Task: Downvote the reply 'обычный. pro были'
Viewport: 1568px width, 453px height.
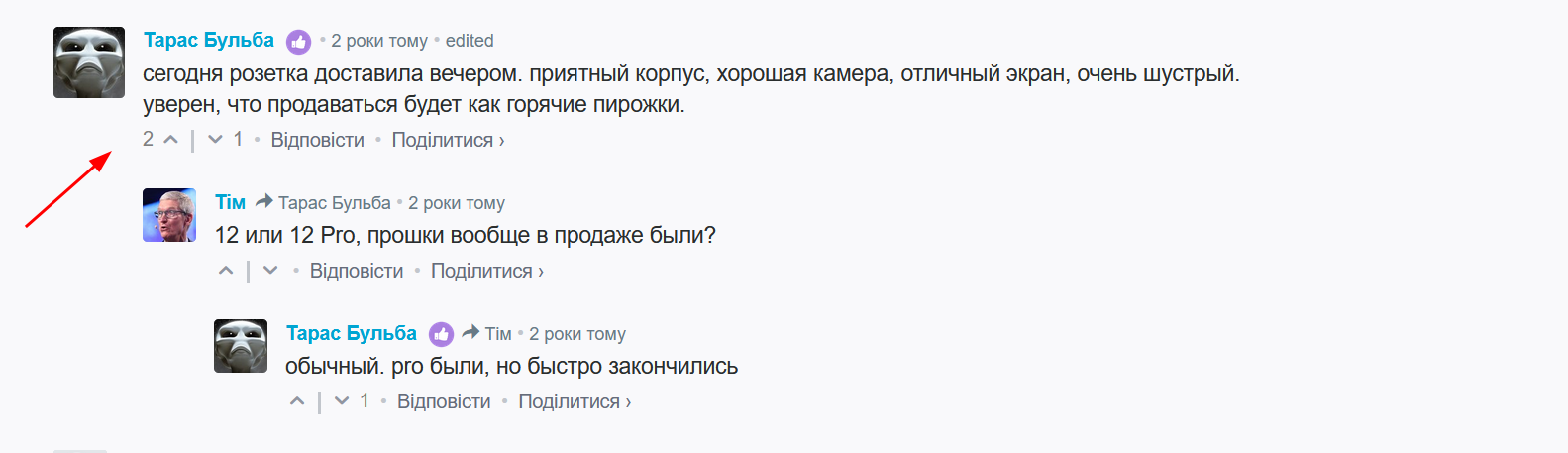Action: tap(342, 401)
